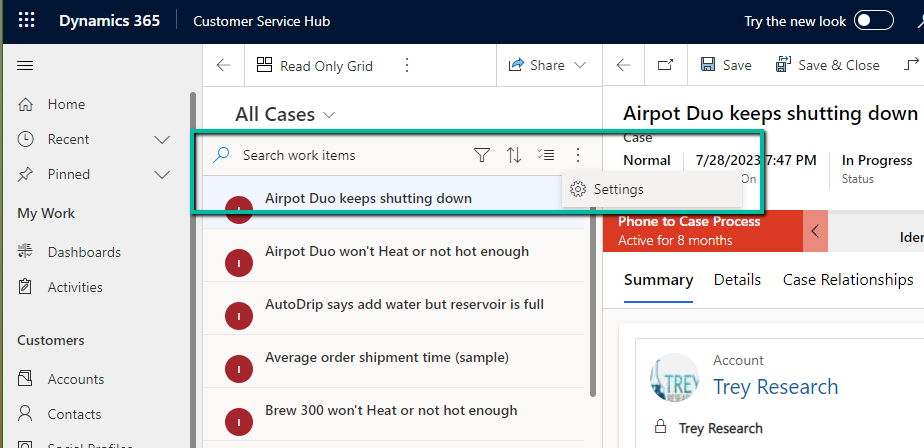Viewport: 924px width, 448px height.
Task: Open case in new window icon
Action: 665,65
